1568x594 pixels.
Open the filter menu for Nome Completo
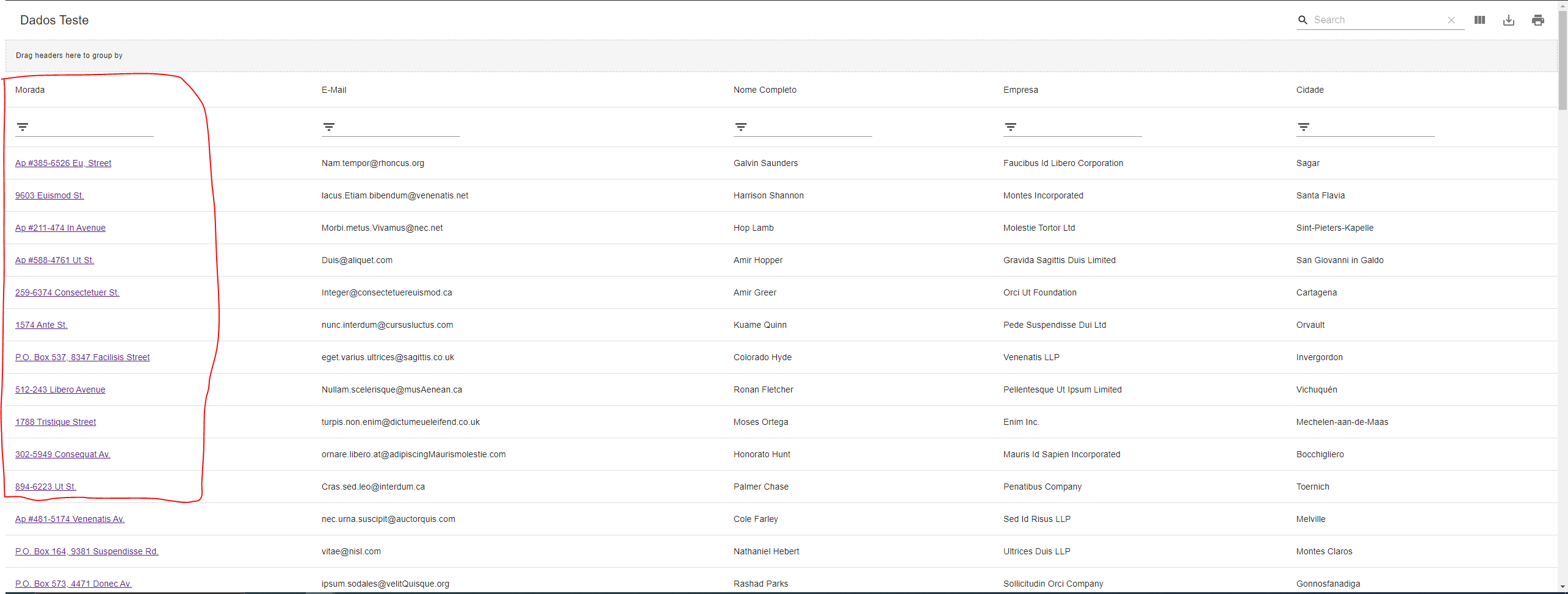741,127
